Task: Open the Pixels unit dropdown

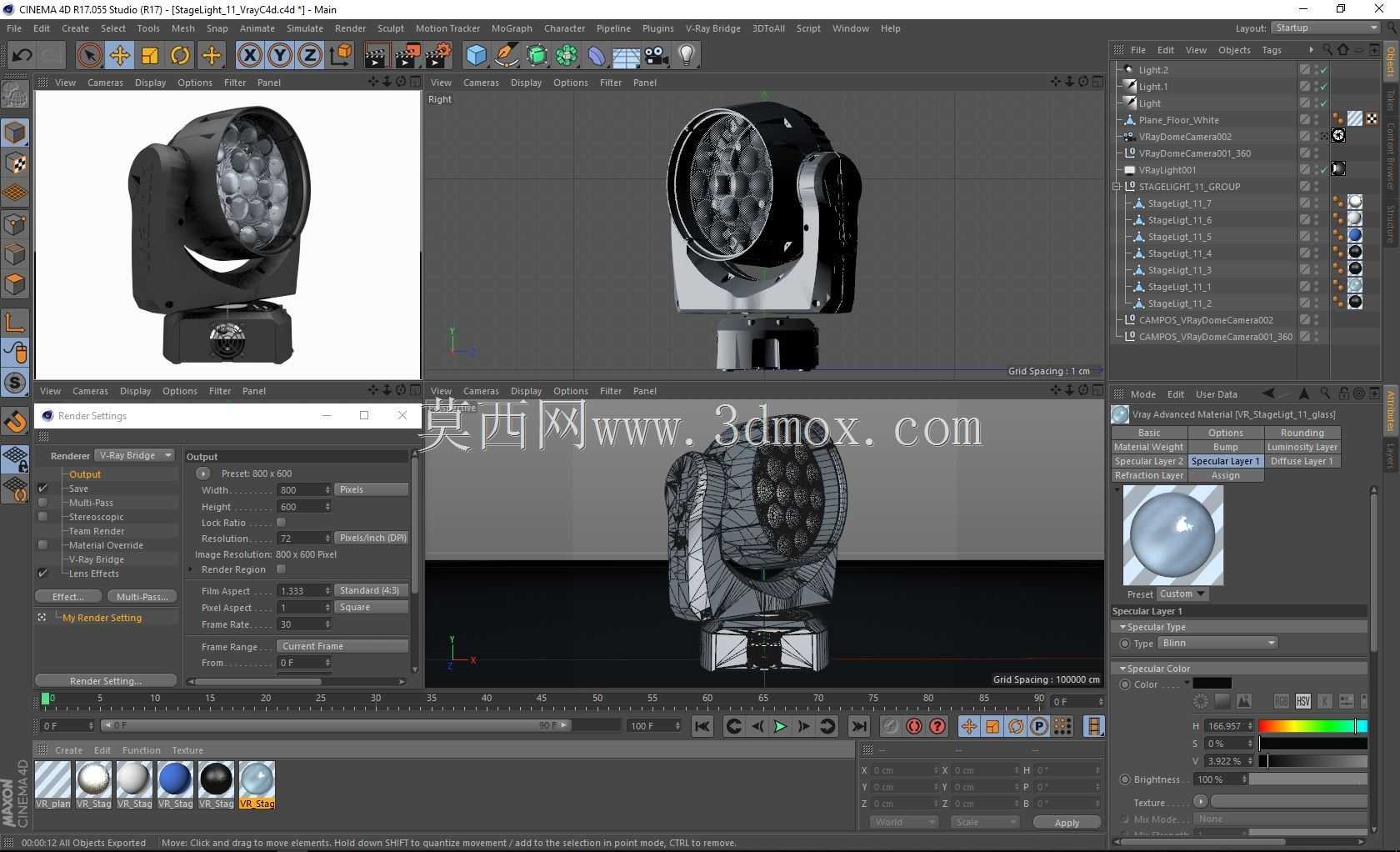Action: (x=372, y=490)
